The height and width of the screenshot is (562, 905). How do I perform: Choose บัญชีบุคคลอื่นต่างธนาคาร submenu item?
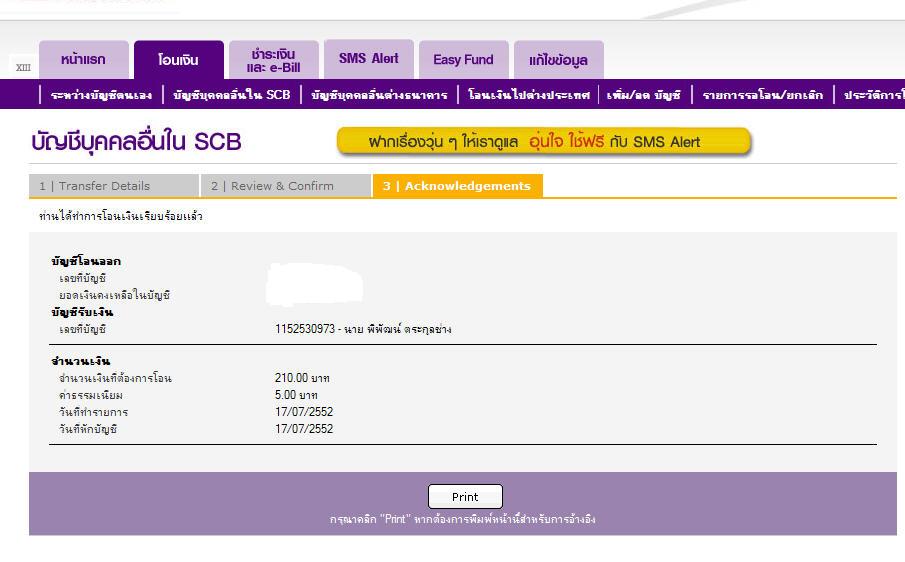tap(379, 95)
